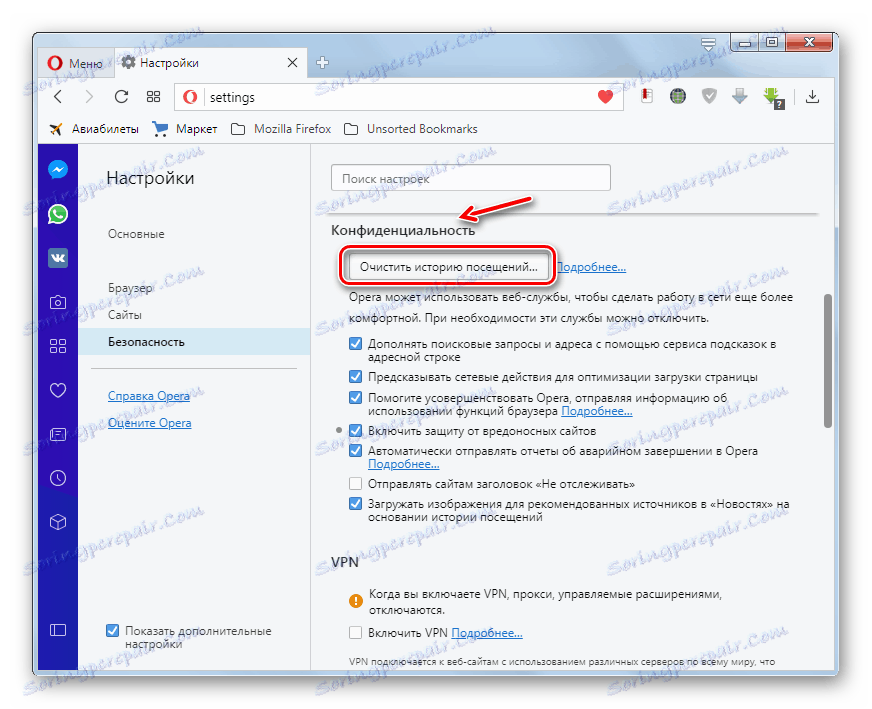872x709 pixels.
Task: Toggle Показать дополнительные настройки checkbox
Action: coord(112,631)
